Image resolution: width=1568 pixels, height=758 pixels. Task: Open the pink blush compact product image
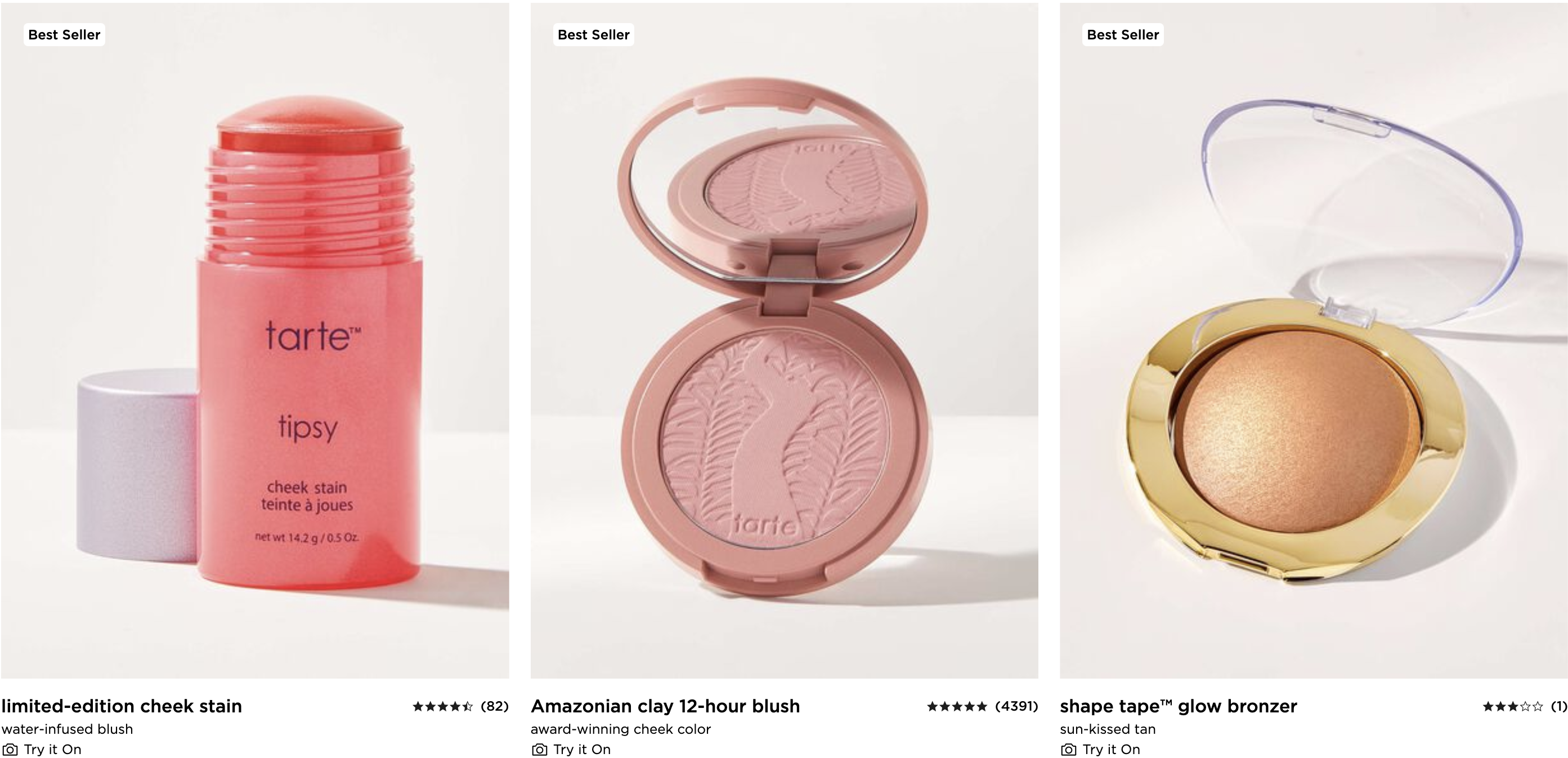(x=784, y=341)
